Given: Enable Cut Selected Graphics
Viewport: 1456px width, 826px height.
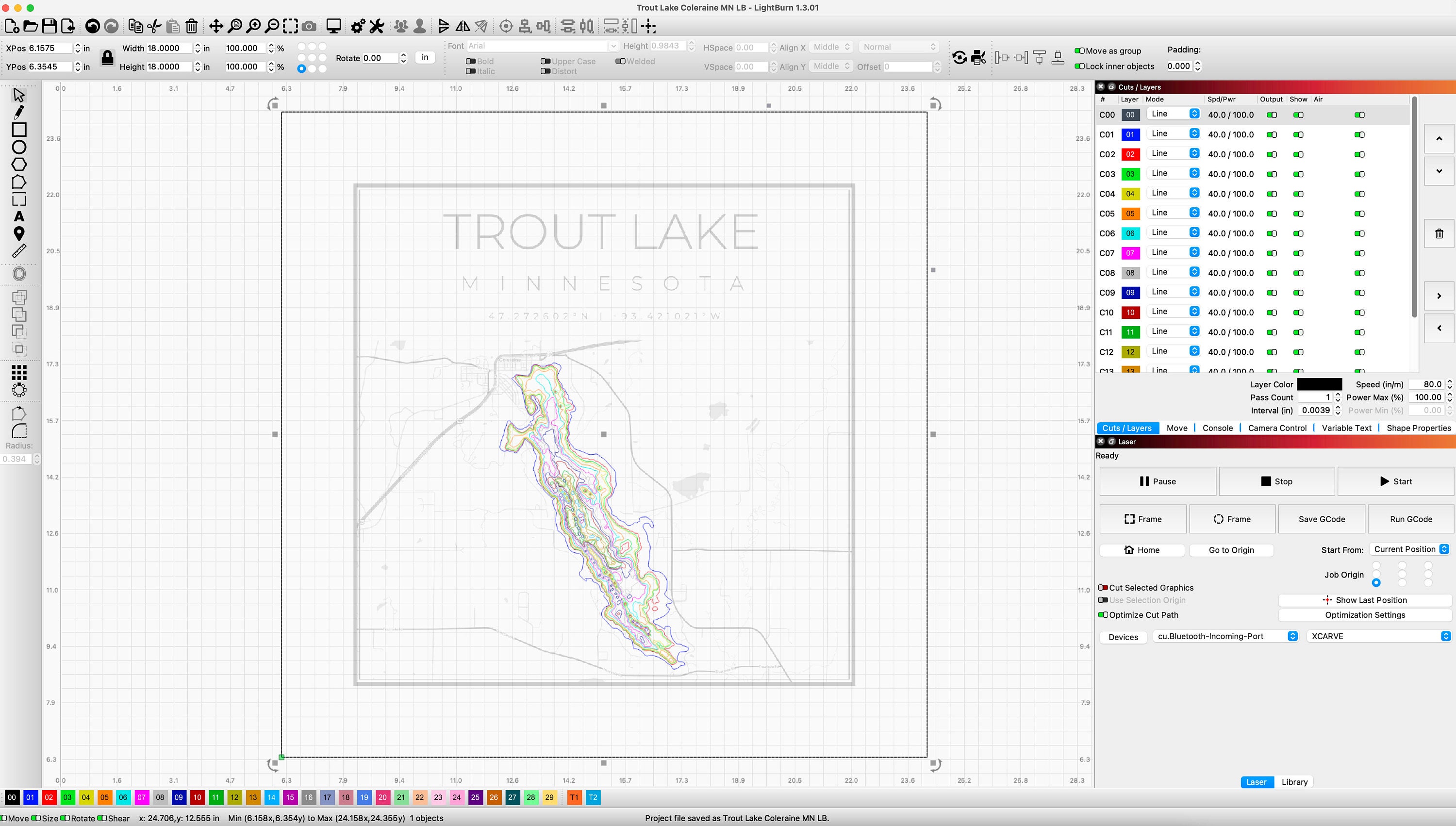Looking at the screenshot, I should (x=1104, y=588).
